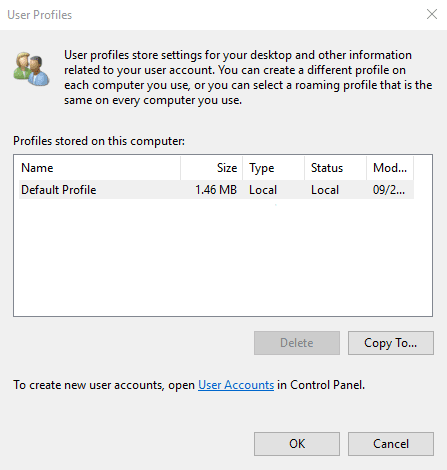The image size is (447, 470).
Task: Click the Delete button
Action: pos(297,343)
